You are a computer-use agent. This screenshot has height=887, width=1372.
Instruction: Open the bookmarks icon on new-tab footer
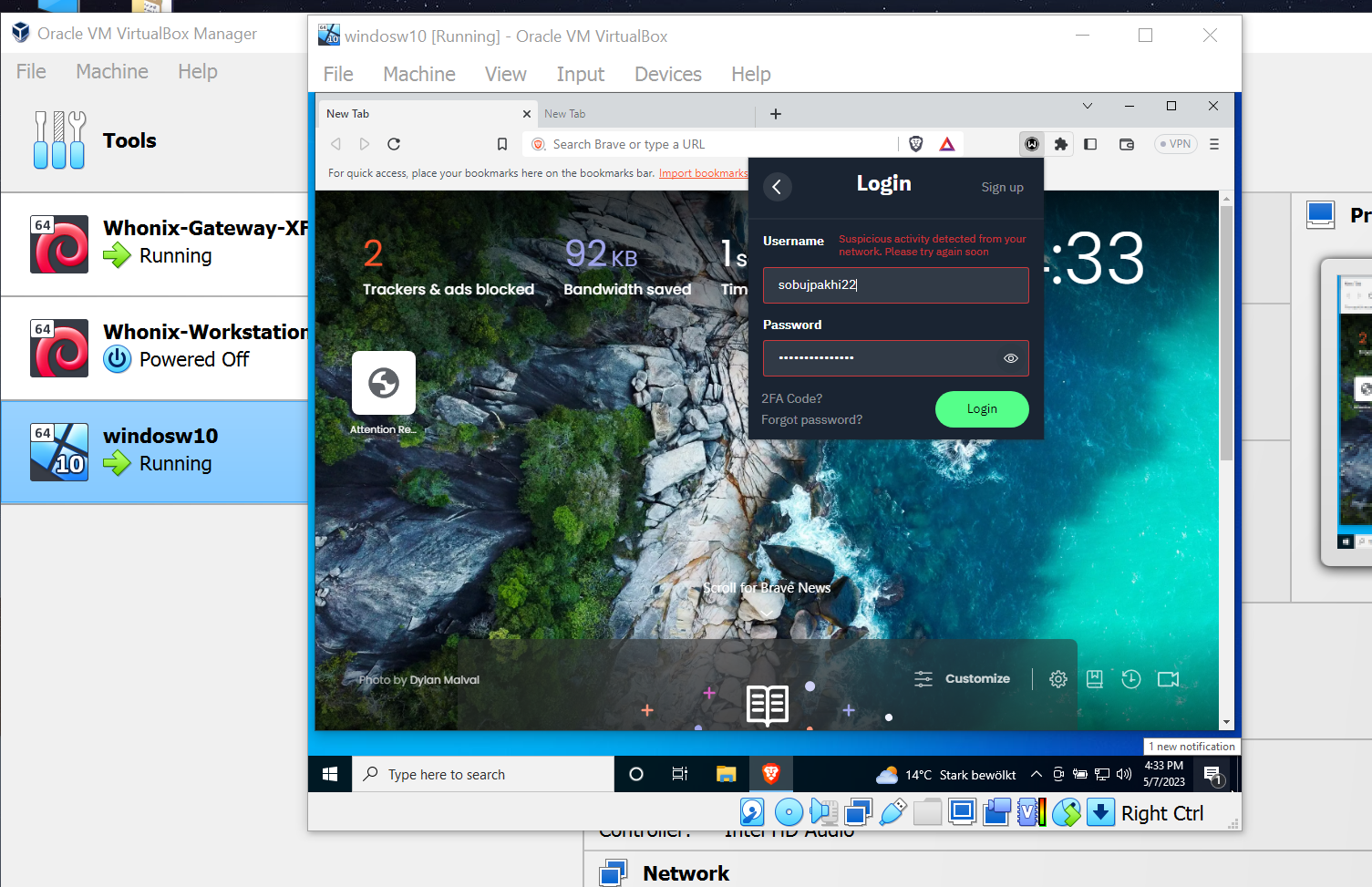click(x=1095, y=679)
